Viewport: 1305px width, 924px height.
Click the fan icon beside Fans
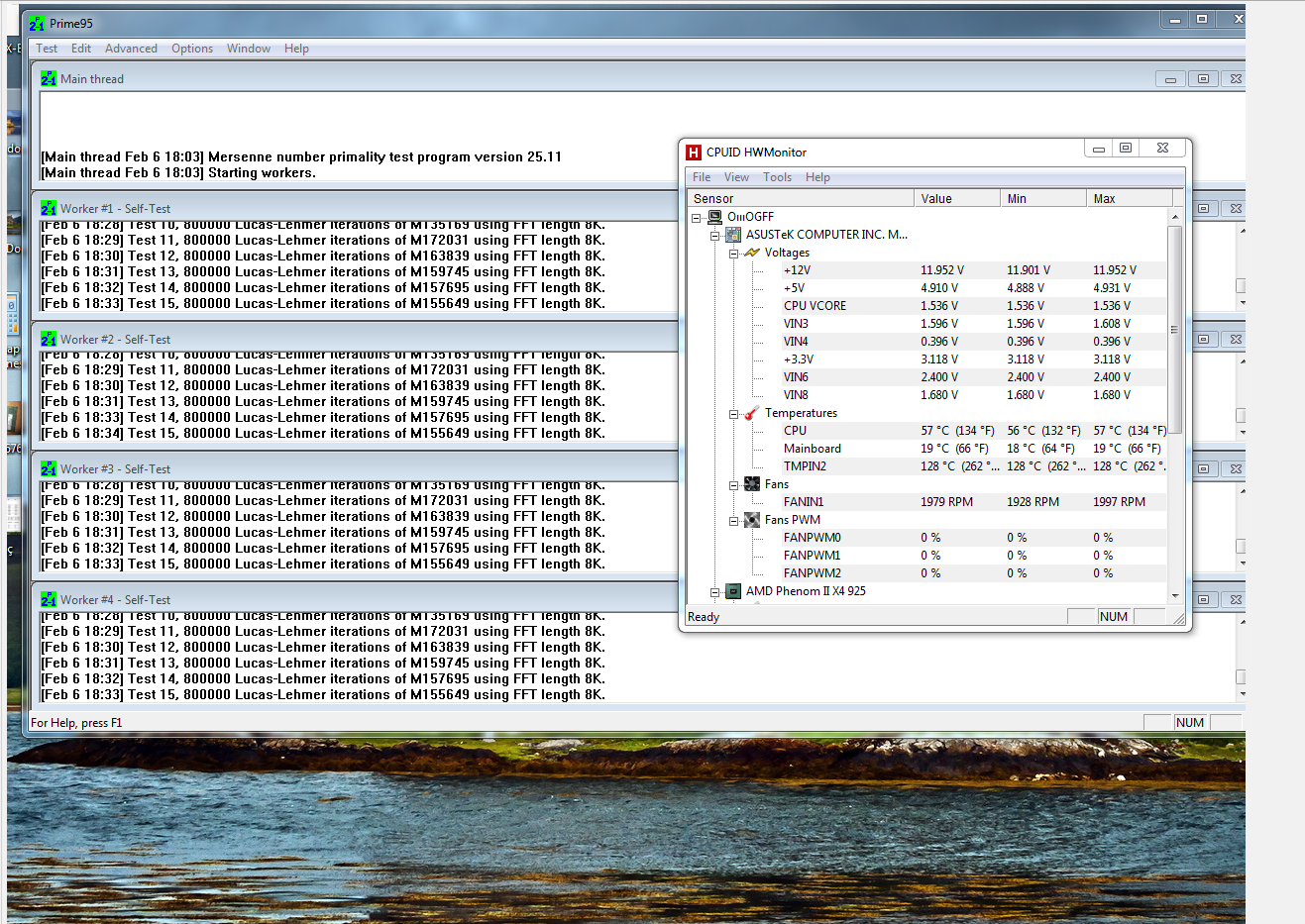click(x=752, y=484)
